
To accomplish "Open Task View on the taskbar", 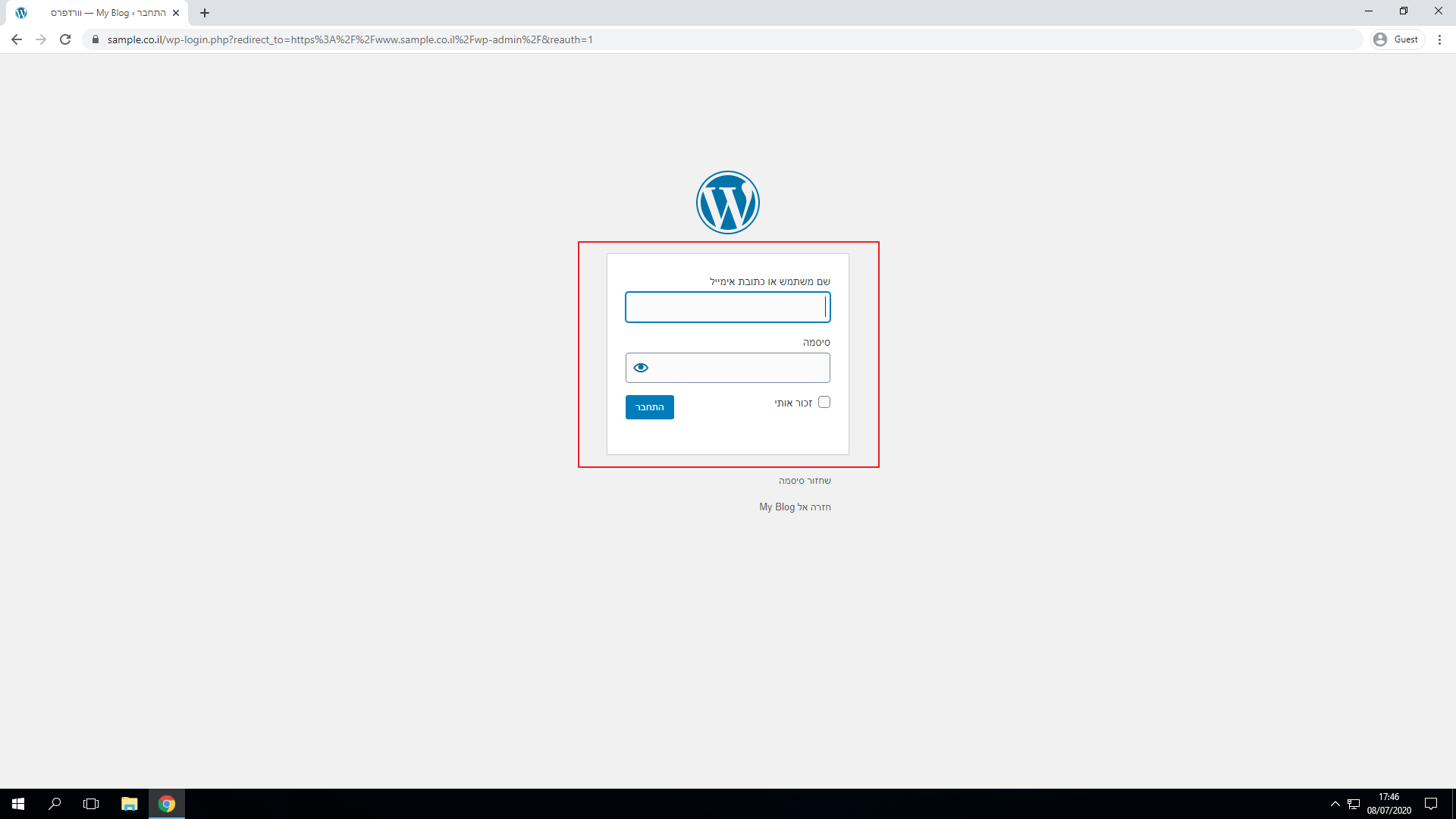I will (x=91, y=804).
